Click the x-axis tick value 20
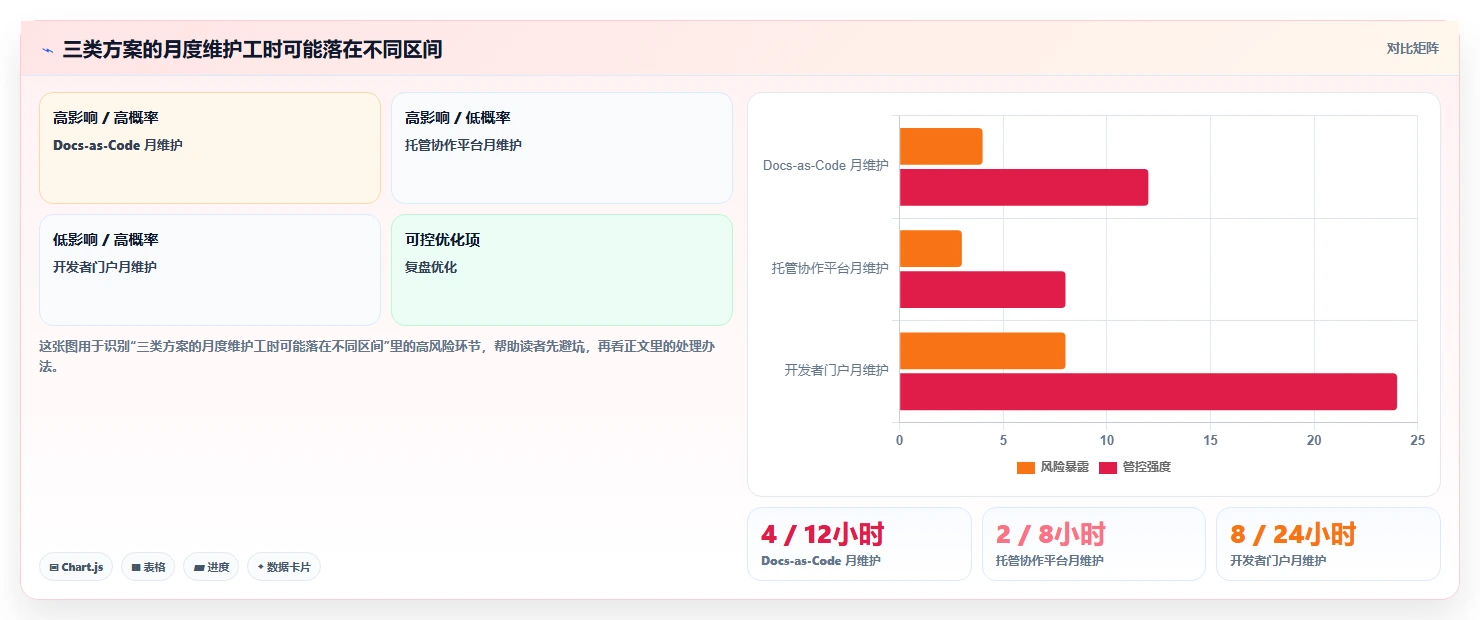1480x620 pixels. click(1314, 440)
